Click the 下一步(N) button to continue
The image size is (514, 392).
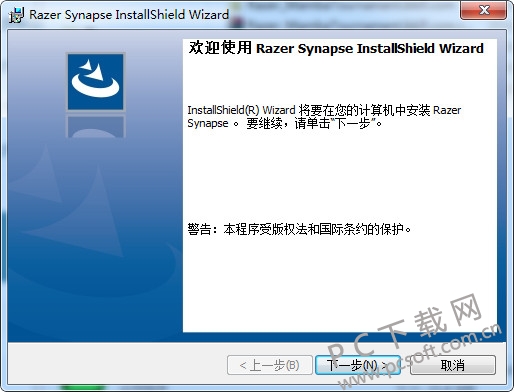[x=358, y=365]
